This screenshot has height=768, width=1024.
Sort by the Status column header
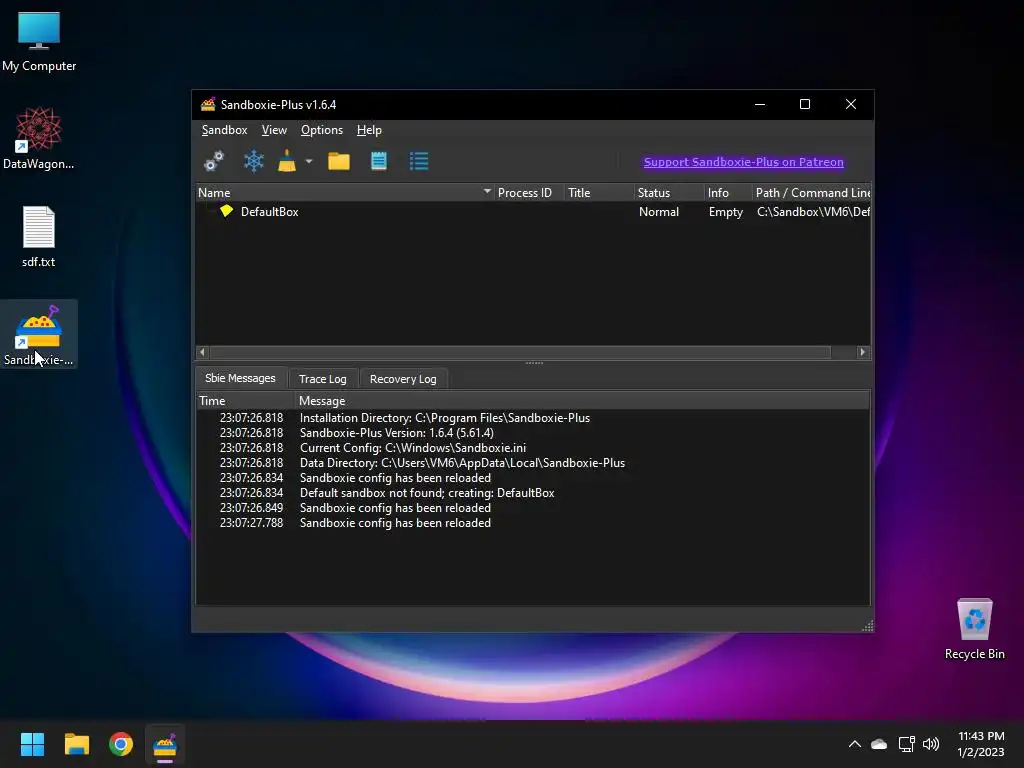(668, 193)
